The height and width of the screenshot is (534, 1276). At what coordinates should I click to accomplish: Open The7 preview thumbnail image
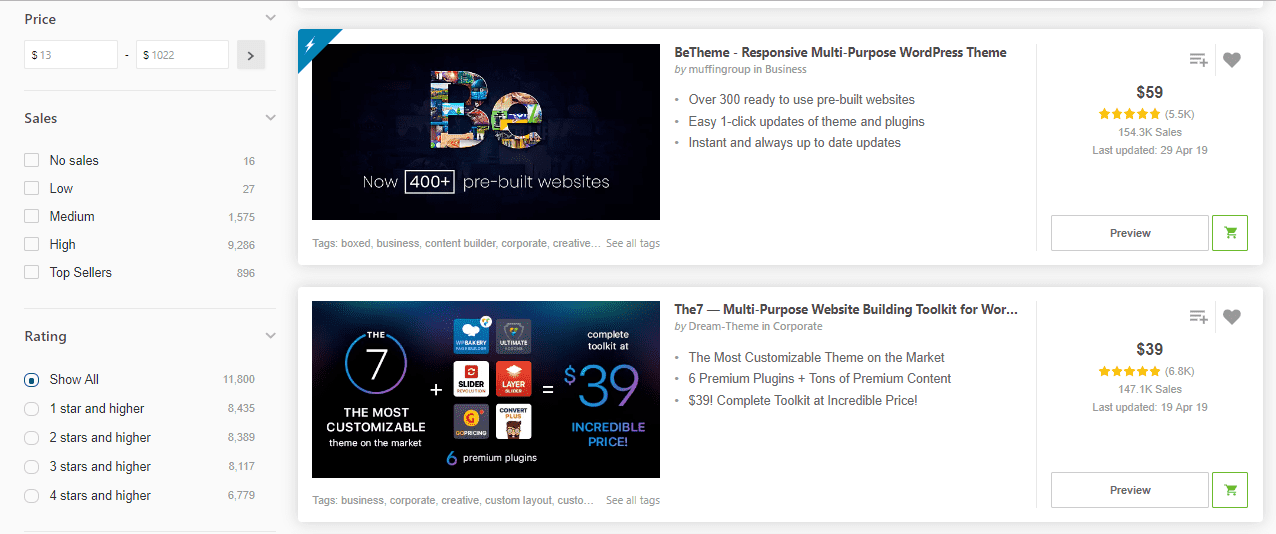(486, 389)
